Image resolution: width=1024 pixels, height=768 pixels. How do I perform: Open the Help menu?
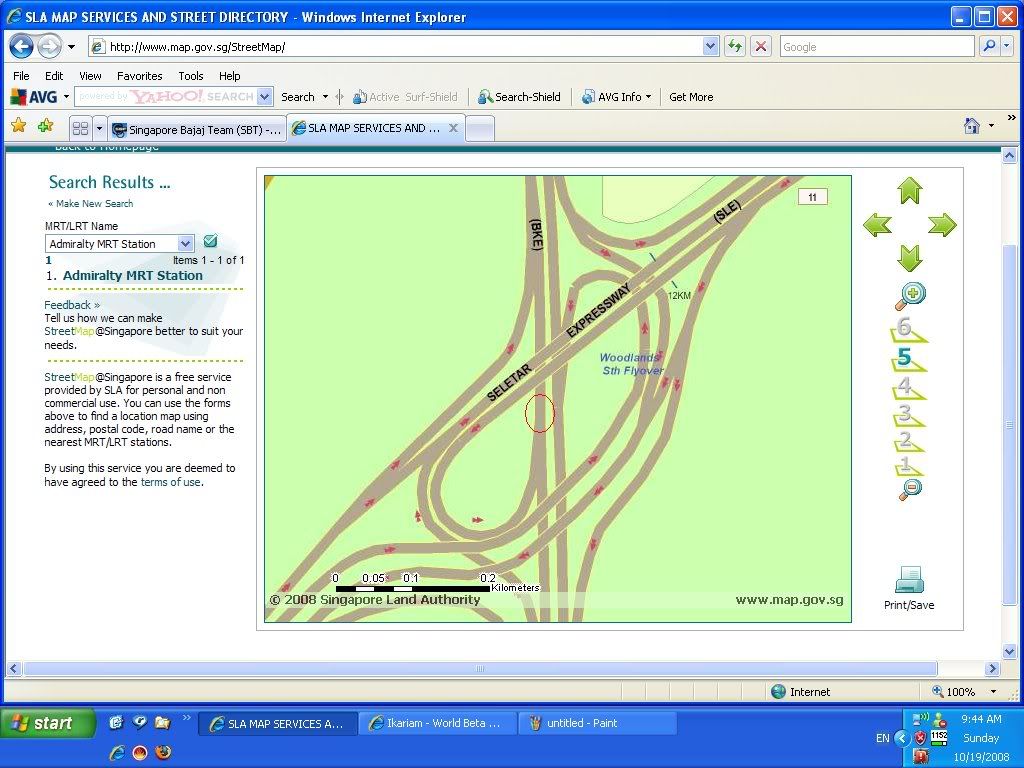click(229, 76)
